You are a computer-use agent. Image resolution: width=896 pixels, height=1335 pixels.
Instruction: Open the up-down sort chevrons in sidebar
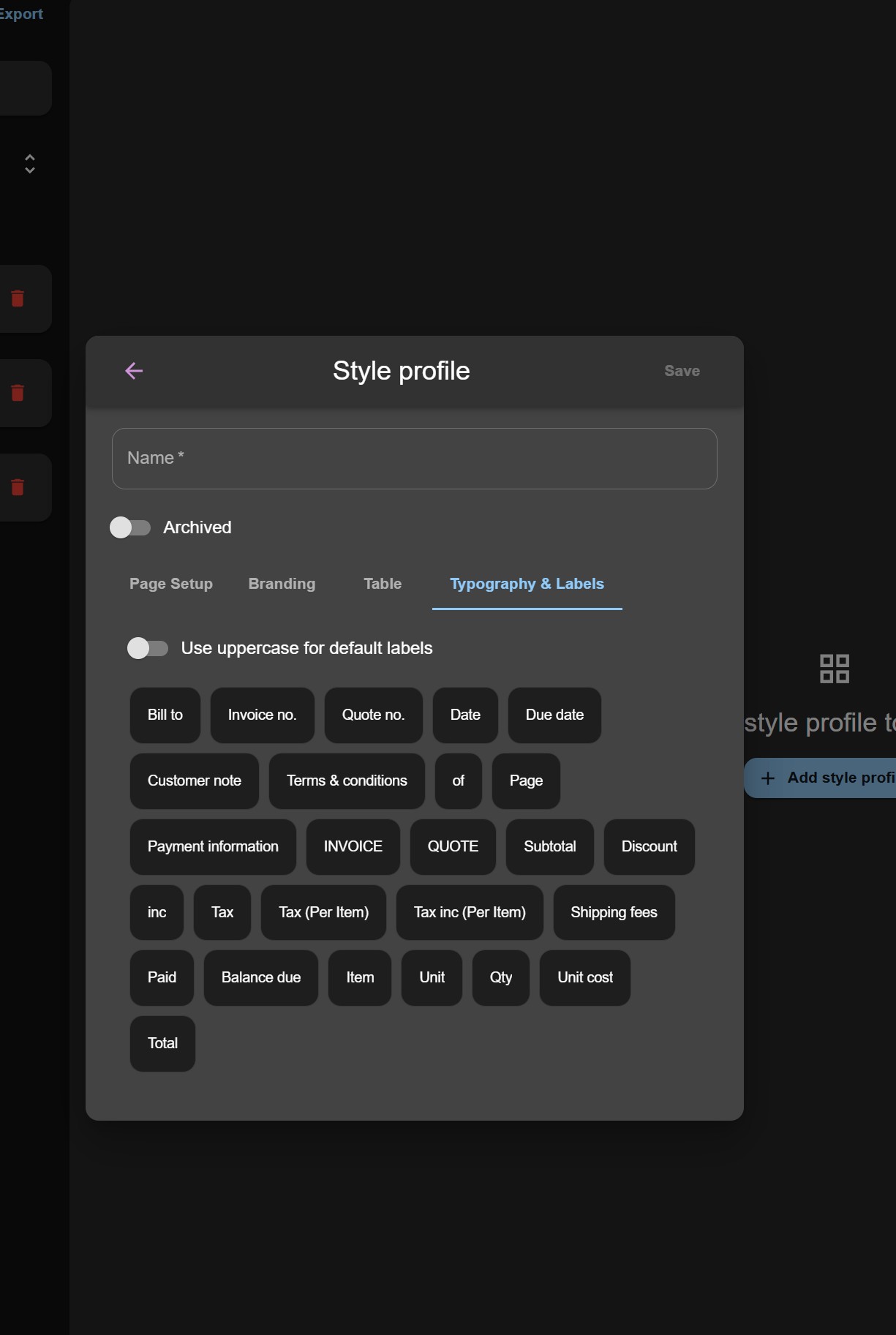pos(30,164)
